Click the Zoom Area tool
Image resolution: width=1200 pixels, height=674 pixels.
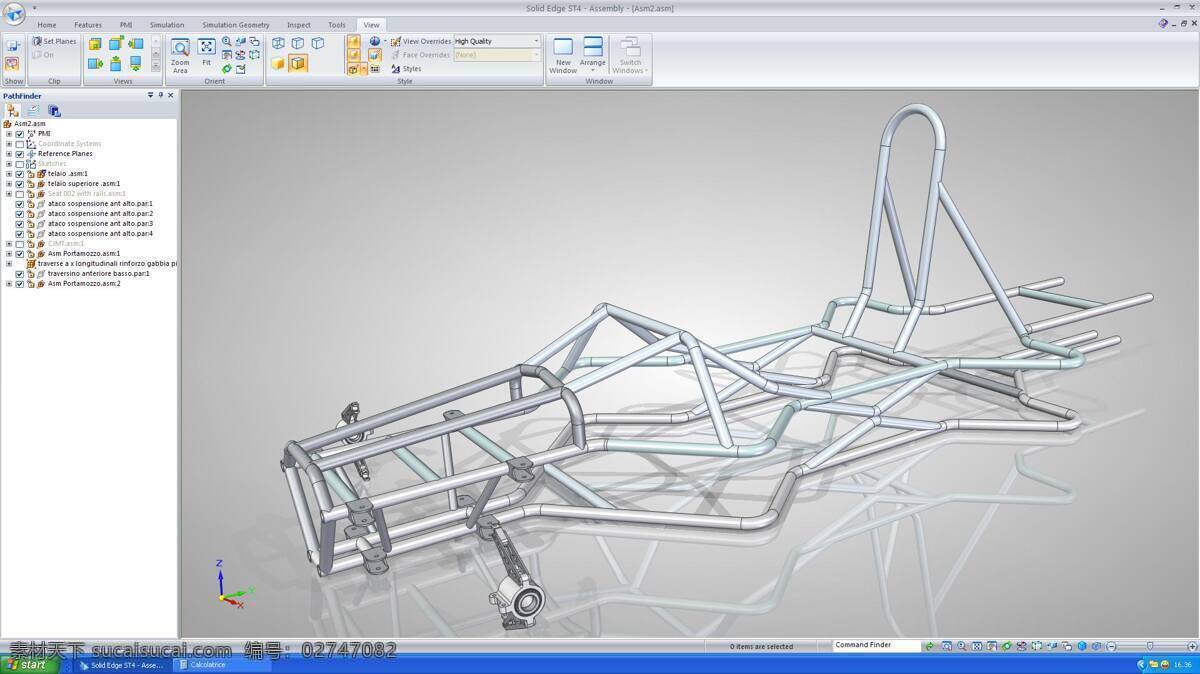click(180, 55)
